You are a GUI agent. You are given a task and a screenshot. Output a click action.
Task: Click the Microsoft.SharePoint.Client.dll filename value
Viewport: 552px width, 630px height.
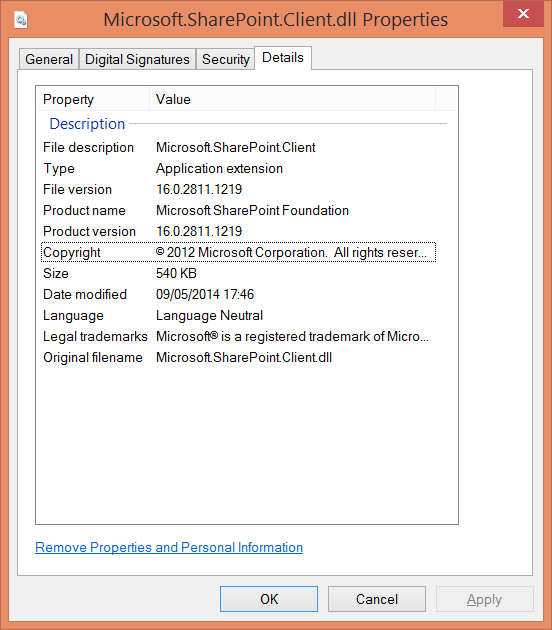click(x=244, y=357)
